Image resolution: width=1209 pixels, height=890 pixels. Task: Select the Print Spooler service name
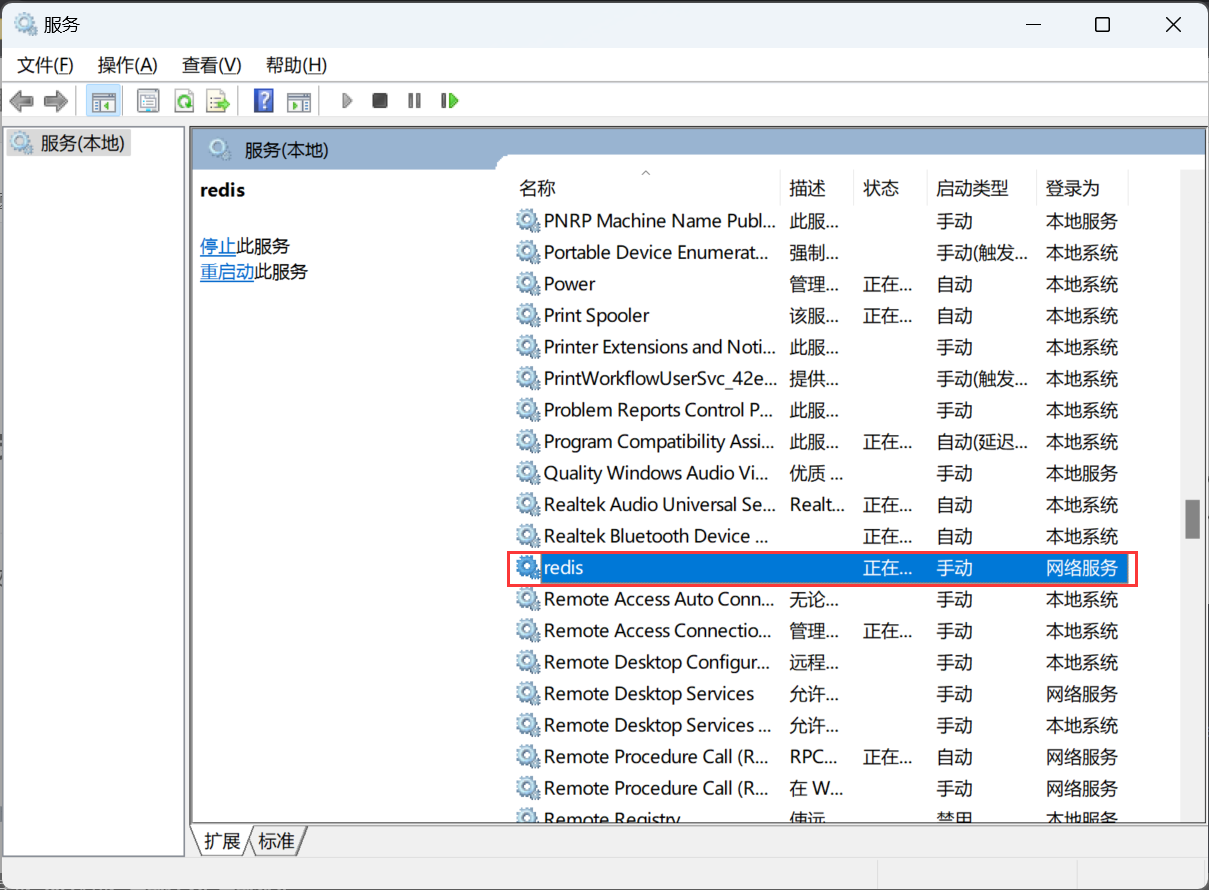[x=596, y=315]
